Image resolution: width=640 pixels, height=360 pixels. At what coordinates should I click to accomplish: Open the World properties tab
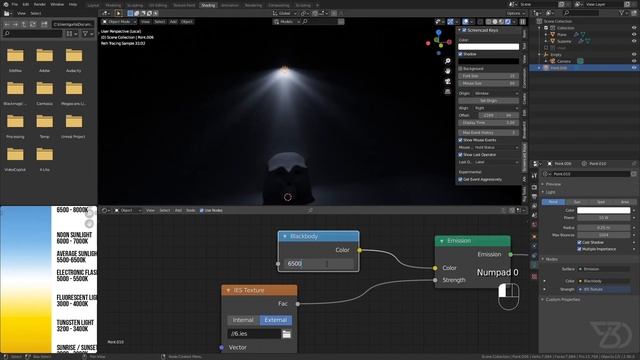[534, 225]
